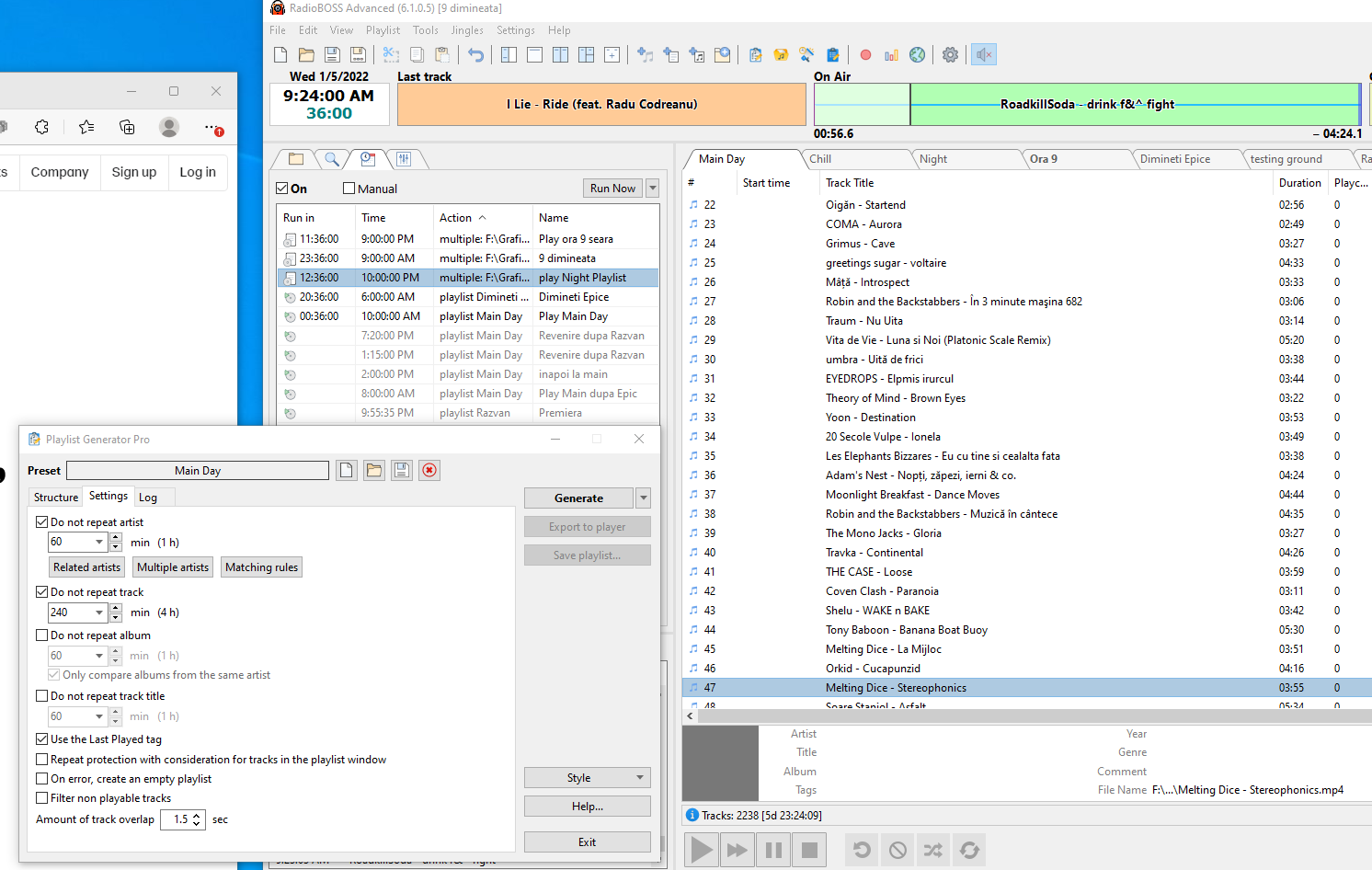Click the Preset name field

pyautogui.click(x=198, y=471)
